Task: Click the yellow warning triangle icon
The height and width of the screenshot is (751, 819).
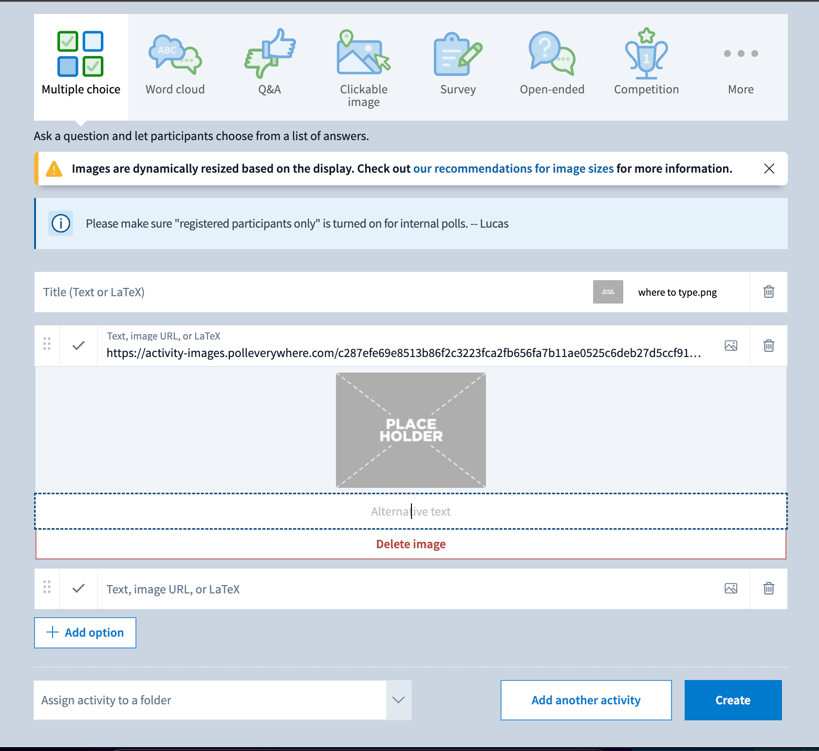Action: pyautogui.click(x=54, y=169)
